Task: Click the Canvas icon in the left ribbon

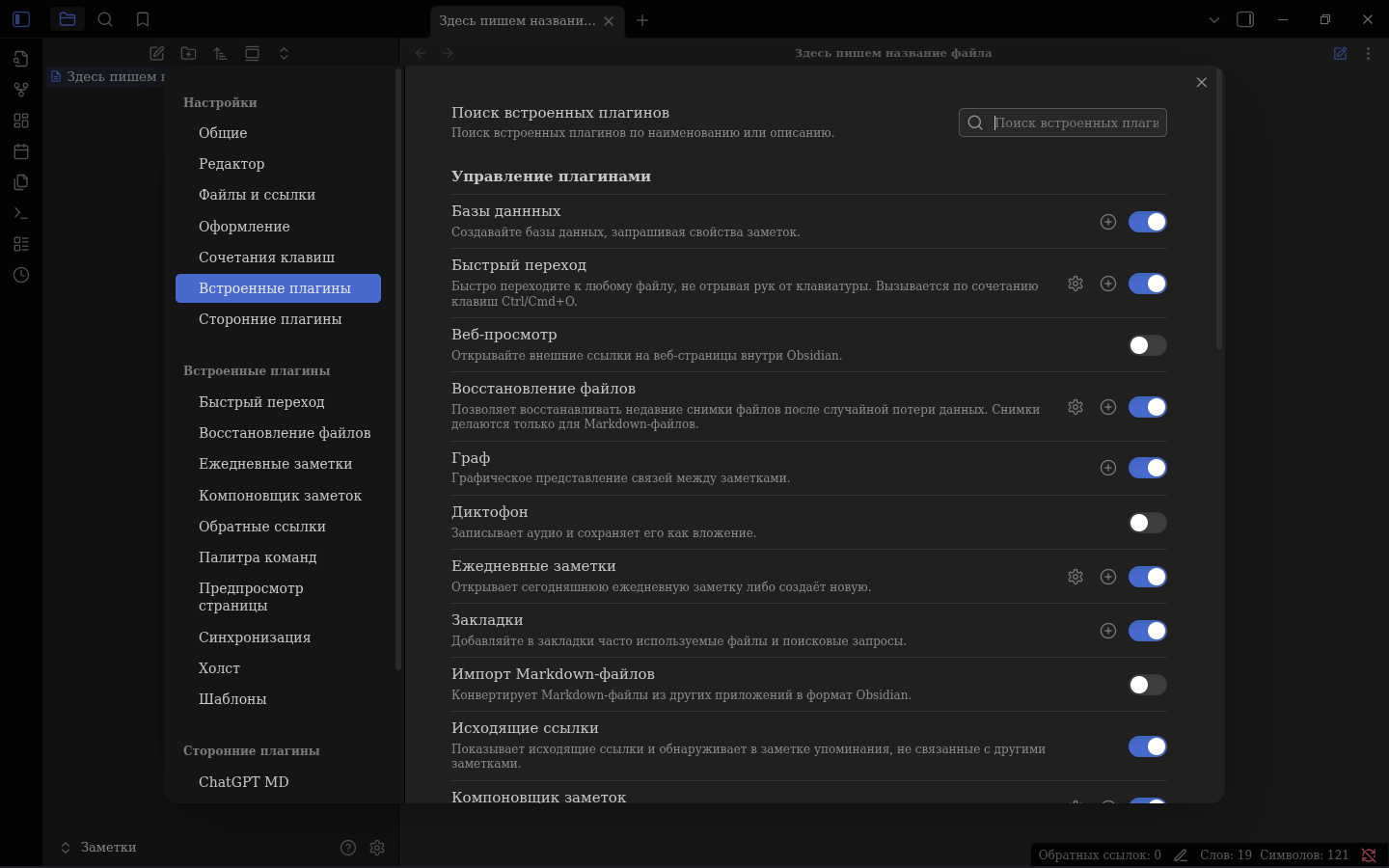Action: coord(21,121)
